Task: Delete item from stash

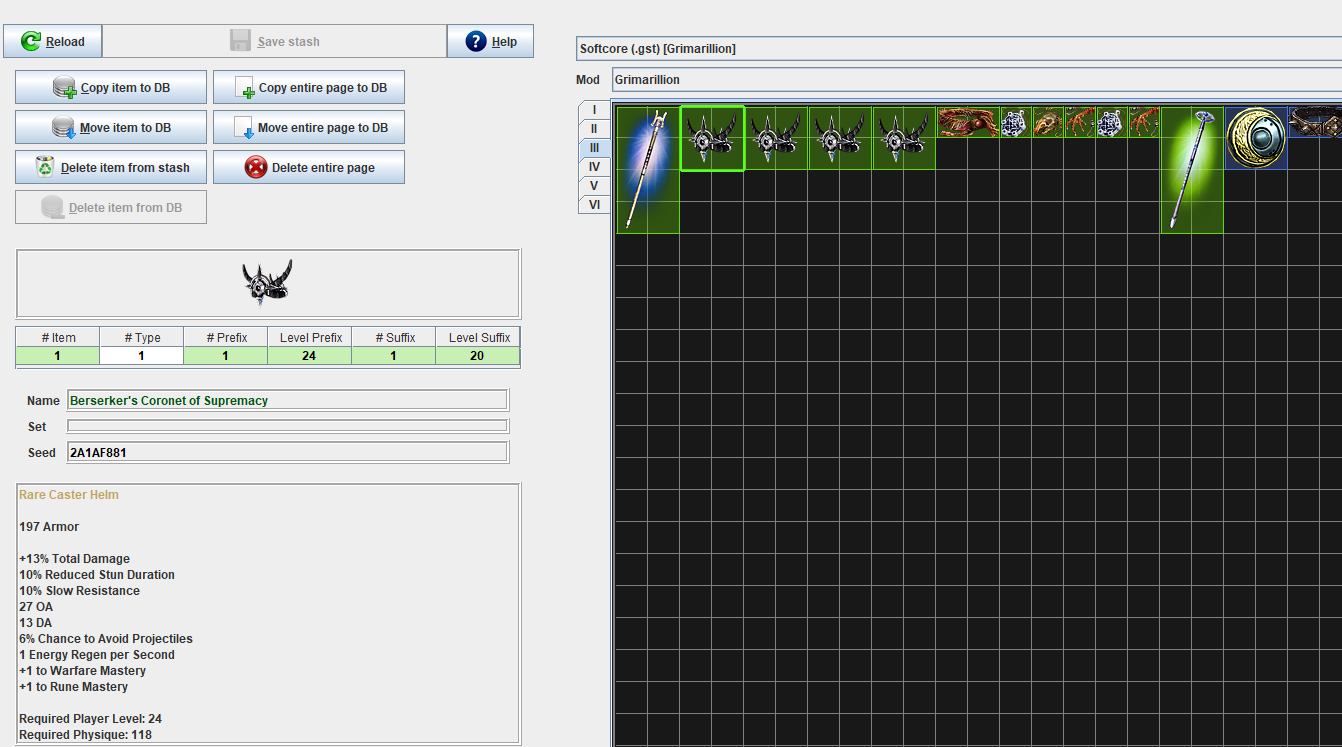Action: coord(111,168)
